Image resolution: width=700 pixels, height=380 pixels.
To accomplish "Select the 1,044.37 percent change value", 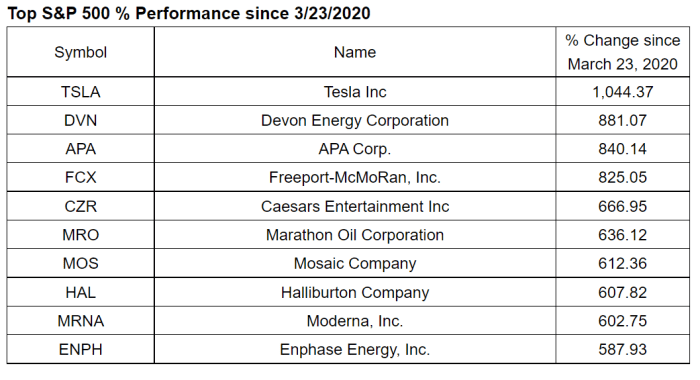I will pyautogui.click(x=623, y=92).
